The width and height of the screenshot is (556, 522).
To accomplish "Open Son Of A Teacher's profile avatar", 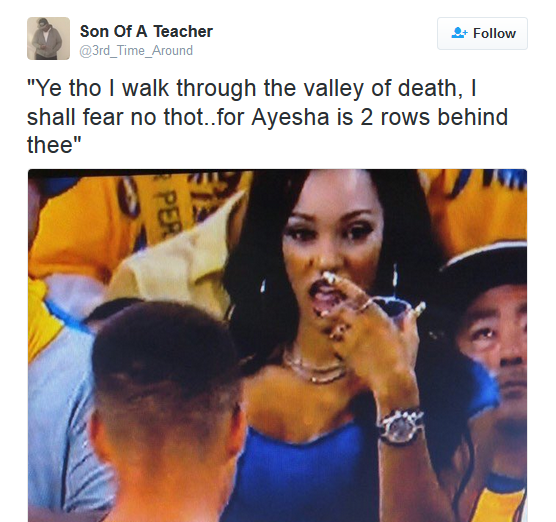I will click(x=48, y=38).
